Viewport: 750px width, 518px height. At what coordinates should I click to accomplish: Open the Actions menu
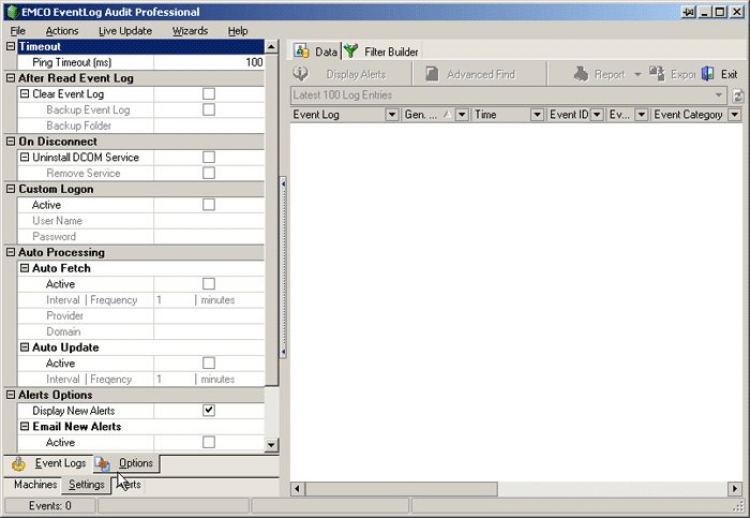(x=62, y=31)
